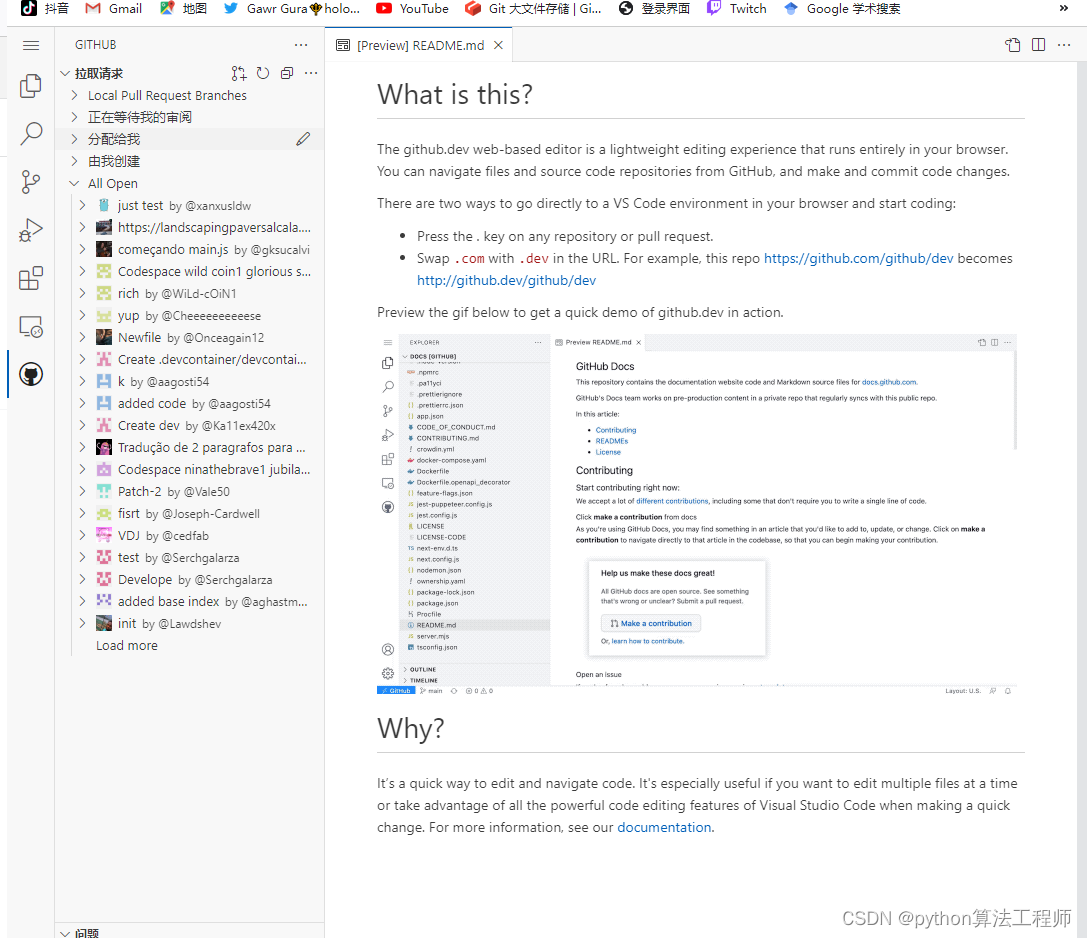
Task: Click the pencil edit icon on 分配给我 row
Action: 303,139
